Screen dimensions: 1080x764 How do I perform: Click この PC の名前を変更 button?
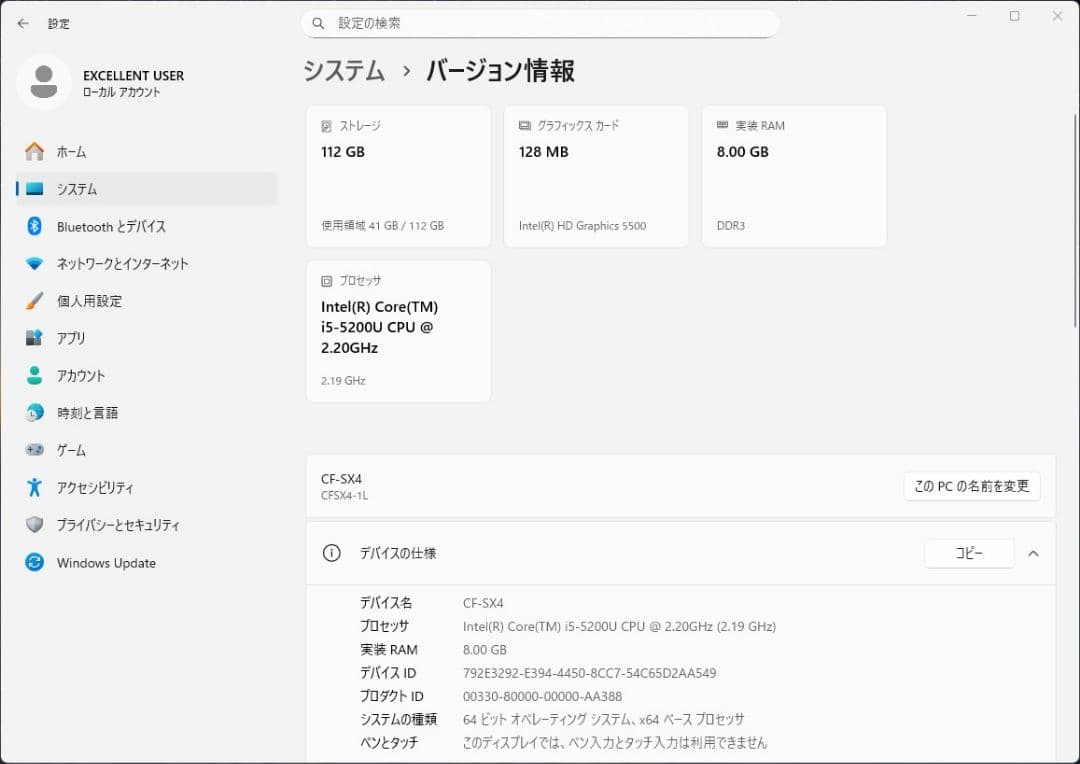pos(971,486)
